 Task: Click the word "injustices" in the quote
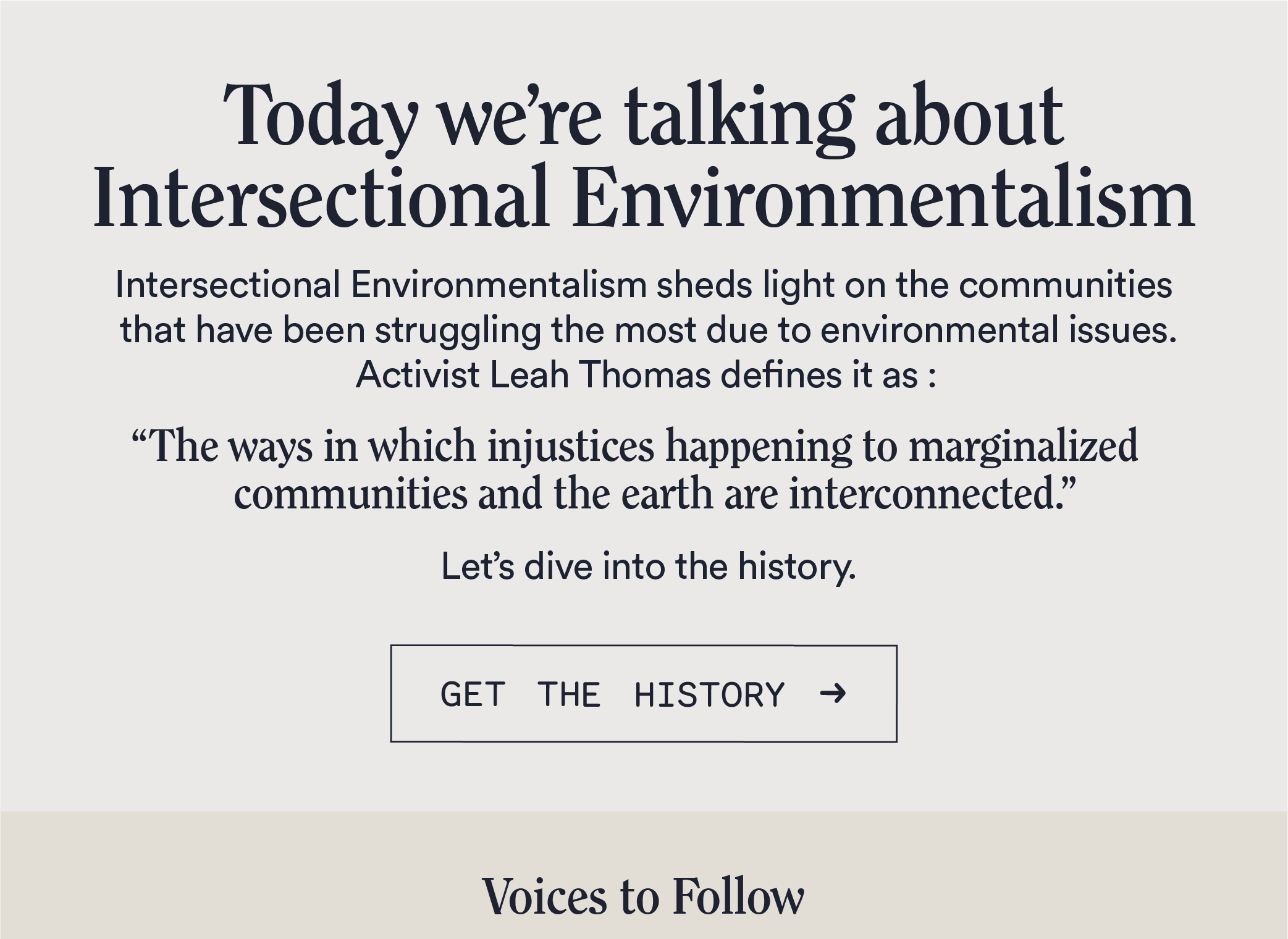pyautogui.click(x=570, y=447)
